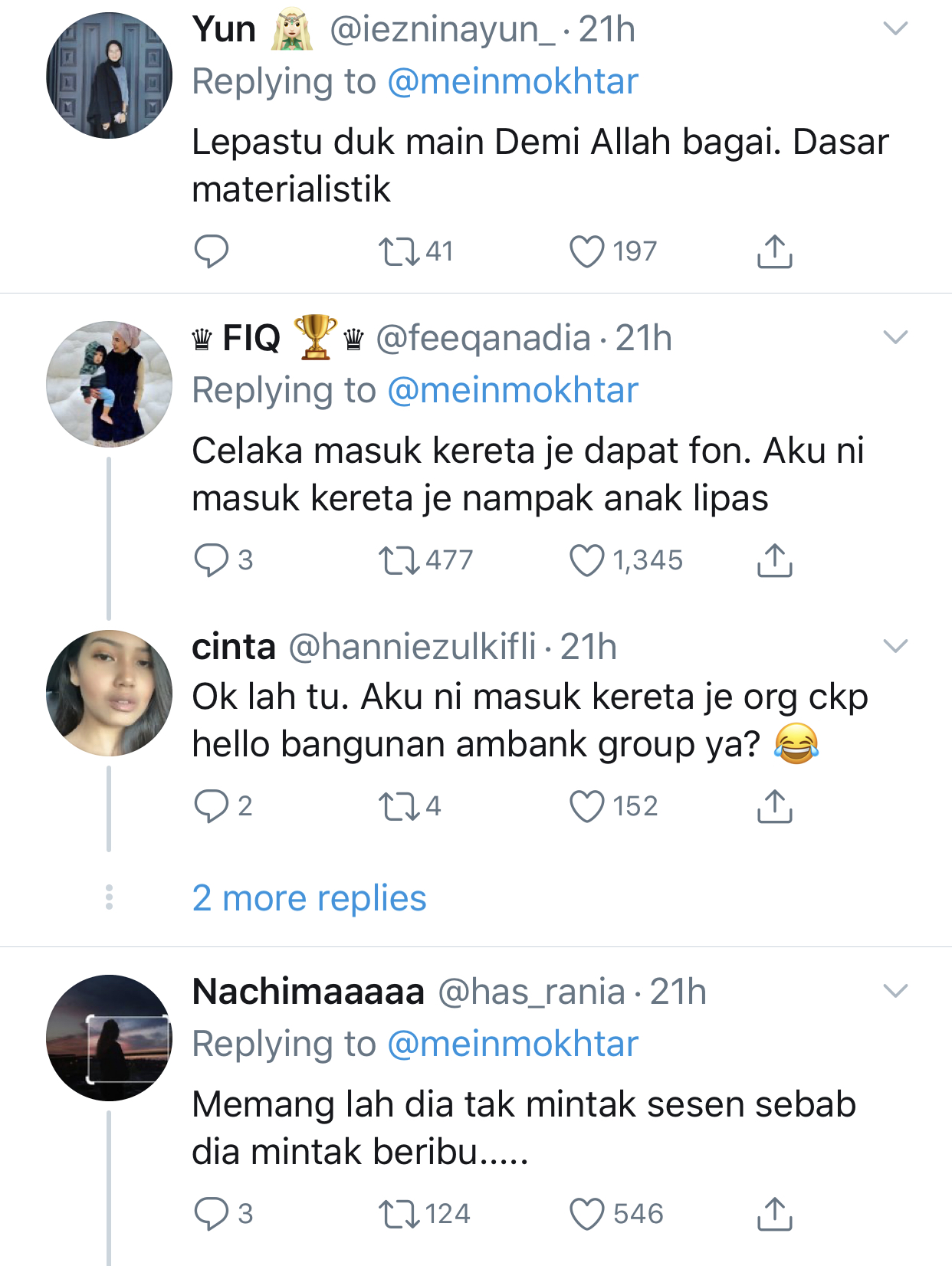Reply to Yun's tweet
This screenshot has height=1266, width=952.
[211, 251]
